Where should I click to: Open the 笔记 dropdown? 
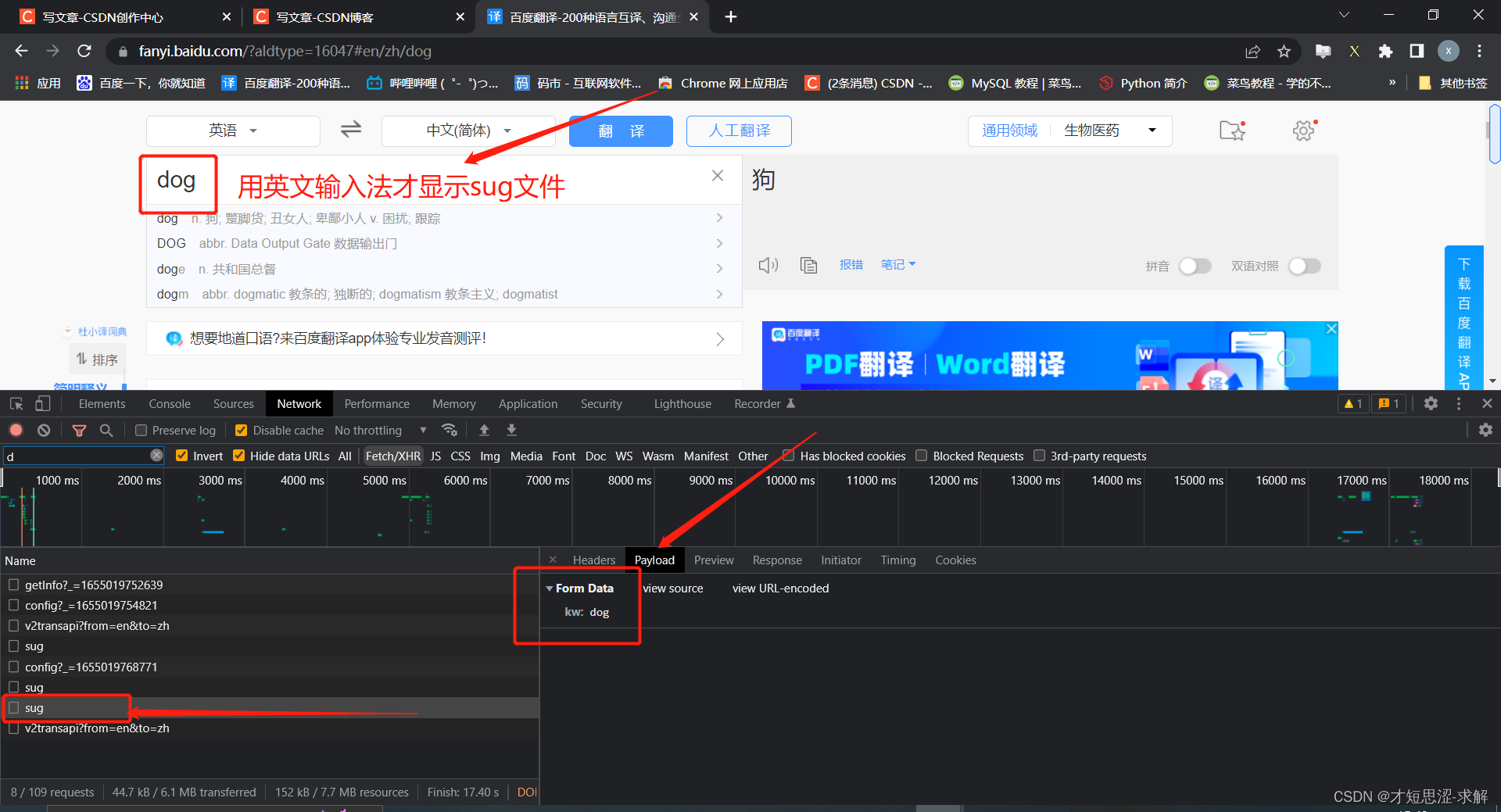[x=898, y=265]
